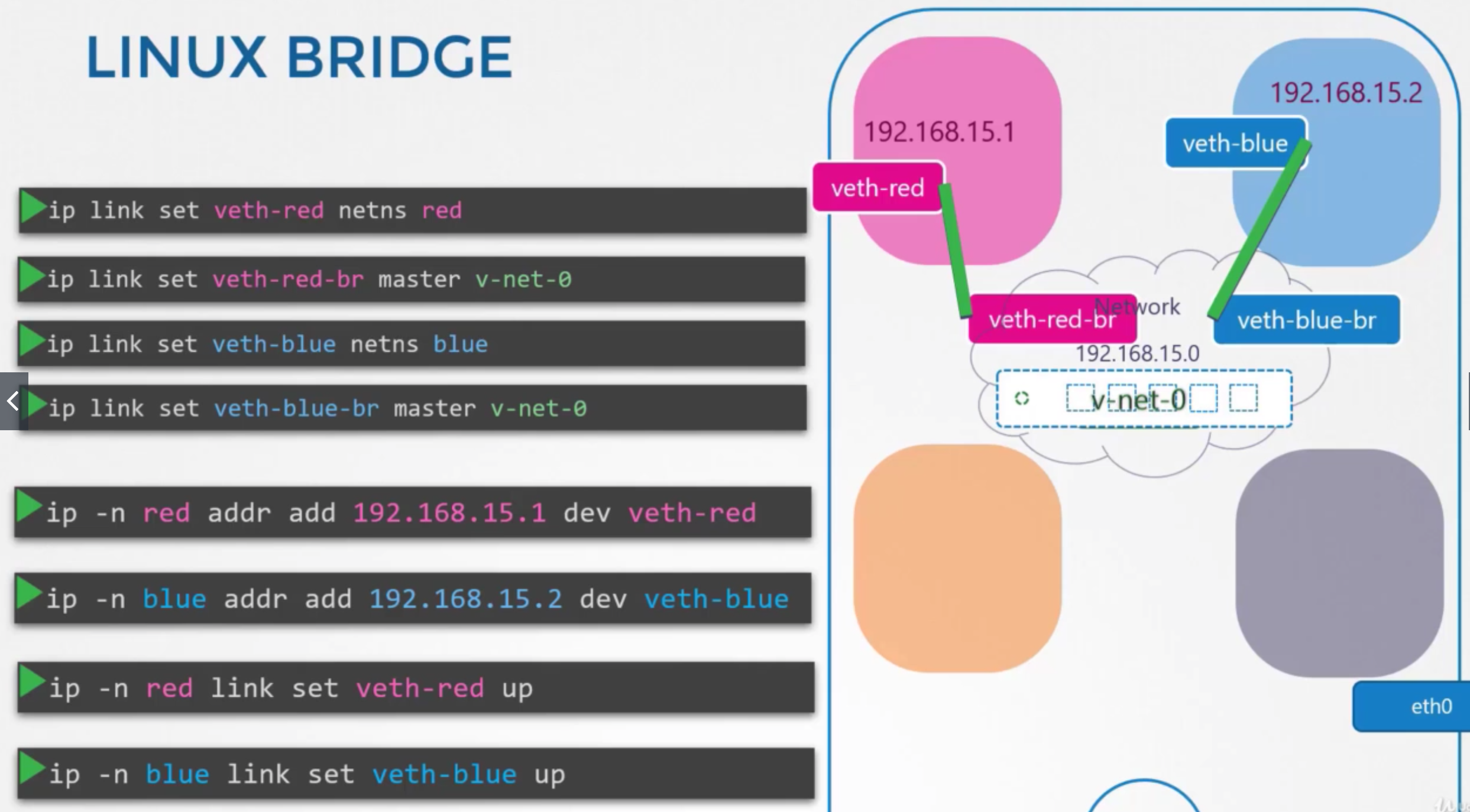The width and height of the screenshot is (1470, 812).
Task: Click the veth-blue-br blue label
Action: tap(1306, 320)
